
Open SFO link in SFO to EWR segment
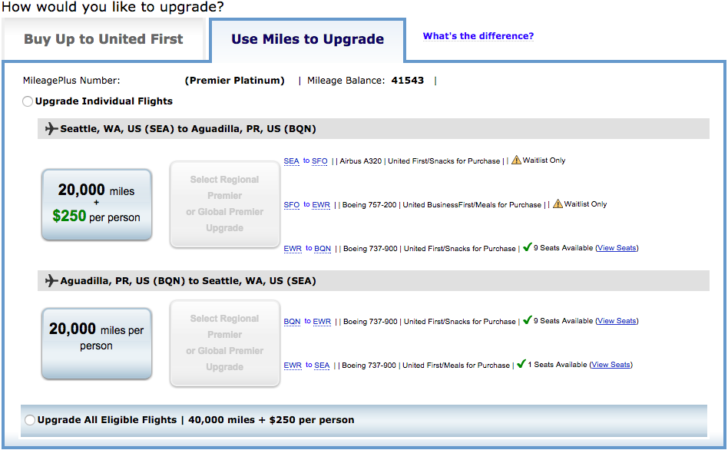pyautogui.click(x=292, y=205)
